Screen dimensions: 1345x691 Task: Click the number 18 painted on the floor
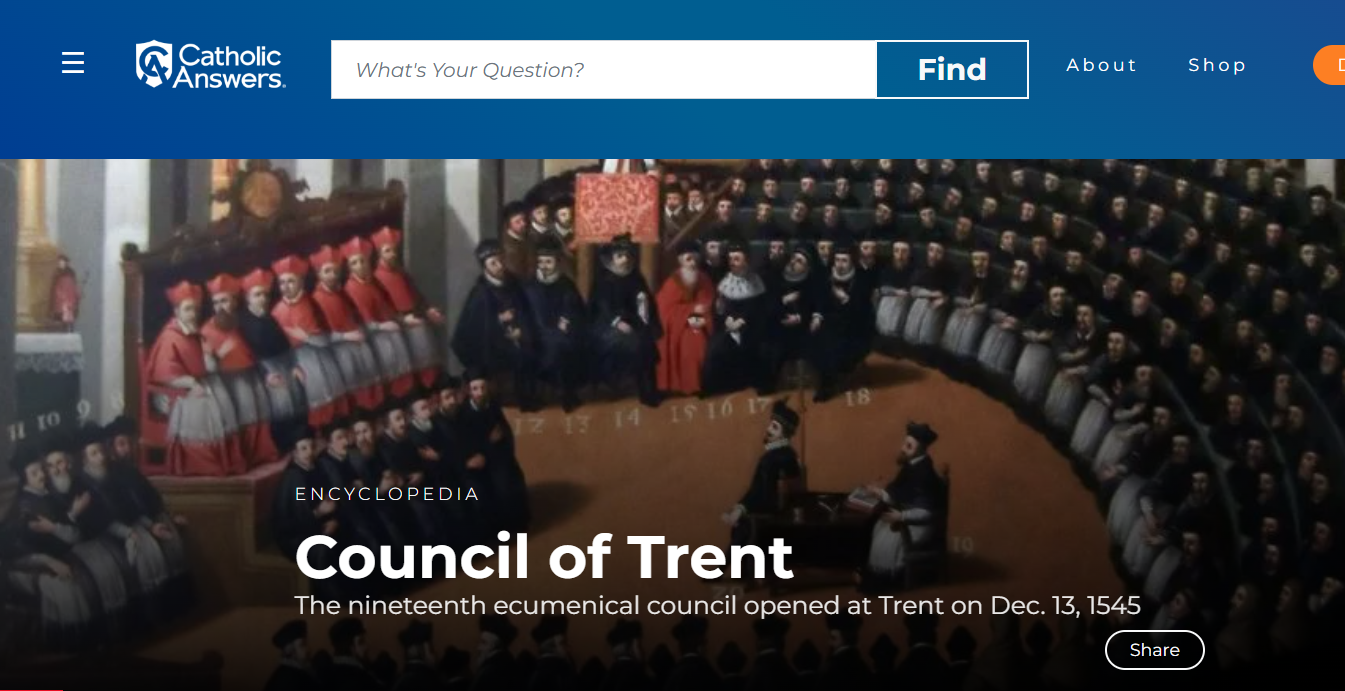(x=857, y=397)
